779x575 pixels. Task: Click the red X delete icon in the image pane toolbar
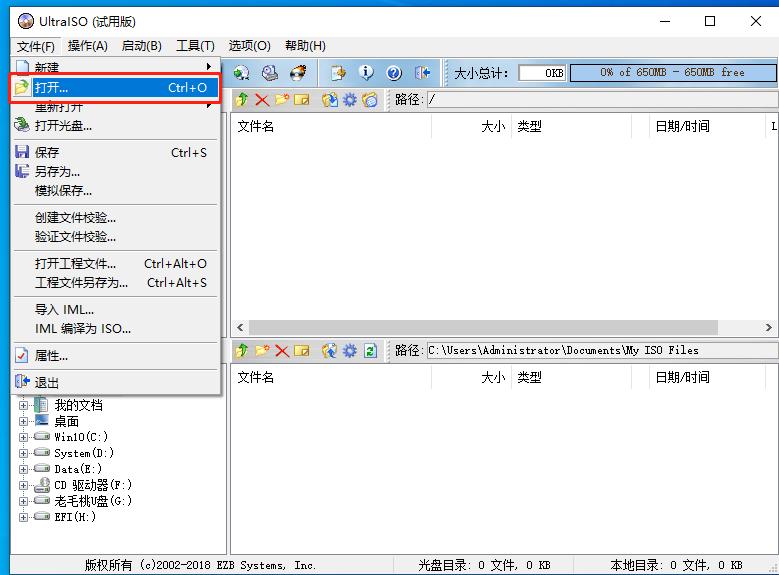point(262,100)
